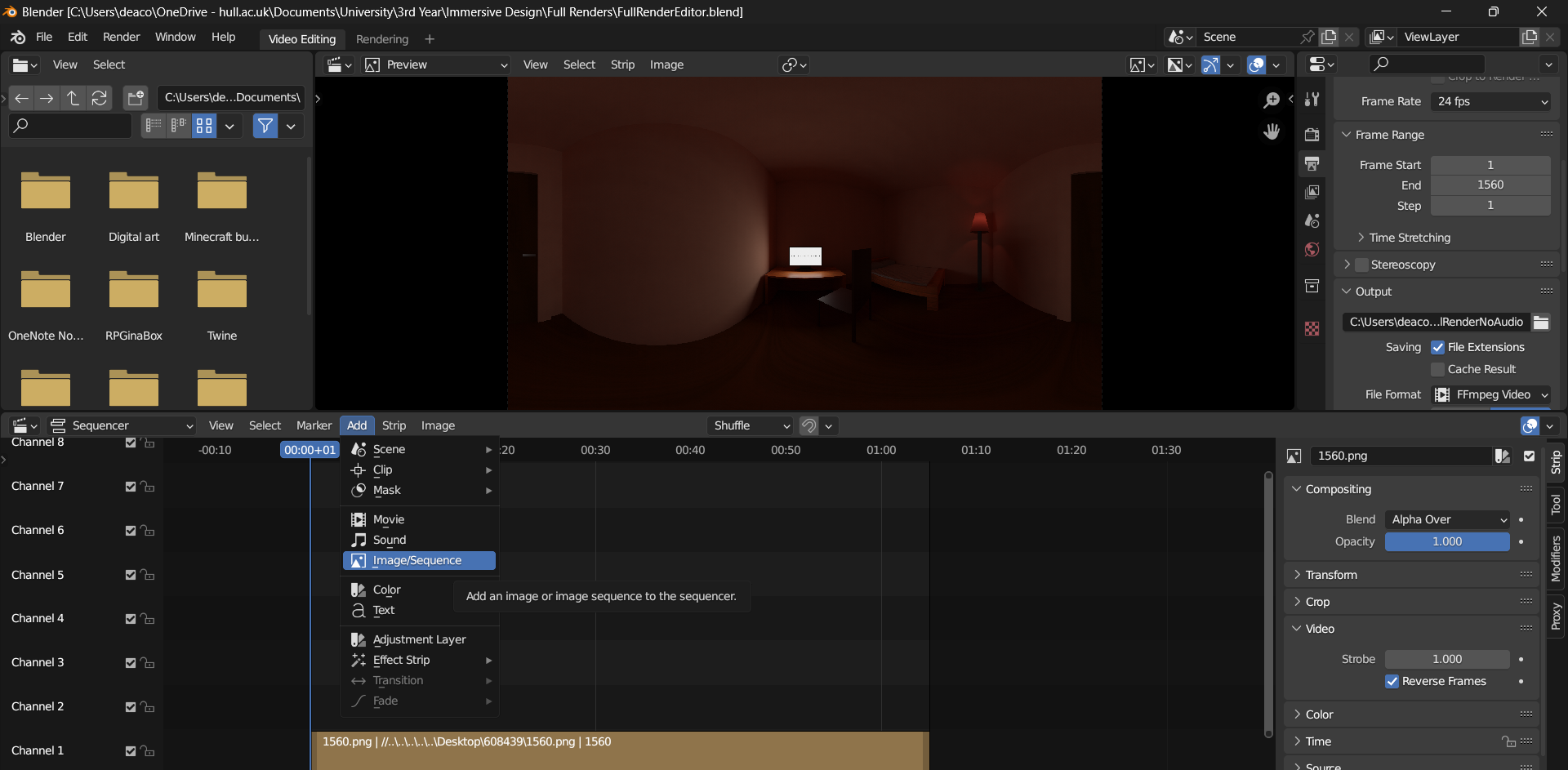Open View Layer properties tab icon
The height and width of the screenshot is (770, 1568).
[1312, 192]
